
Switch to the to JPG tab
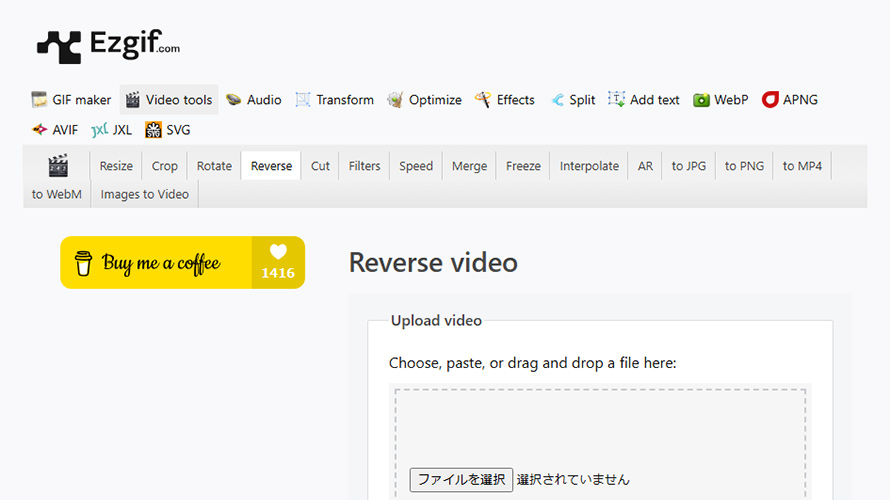(x=689, y=166)
